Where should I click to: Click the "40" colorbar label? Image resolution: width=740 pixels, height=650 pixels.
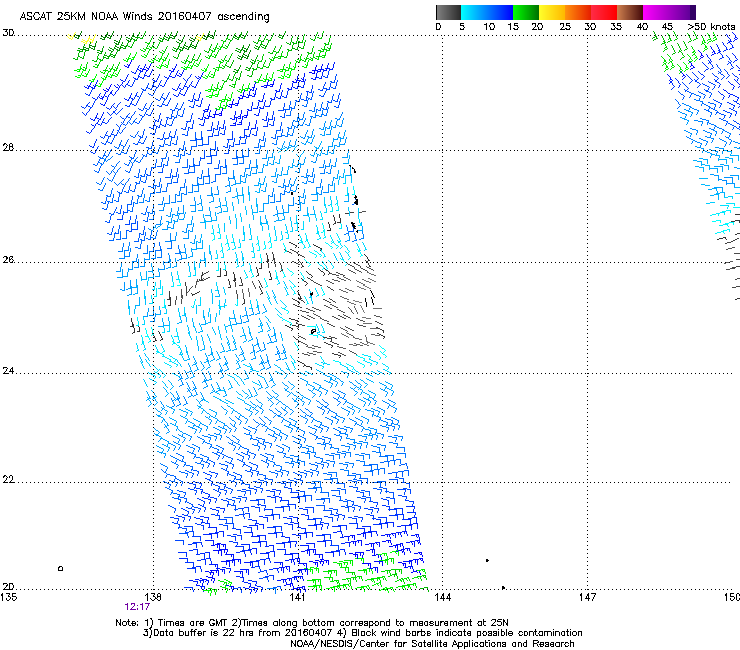642,27
